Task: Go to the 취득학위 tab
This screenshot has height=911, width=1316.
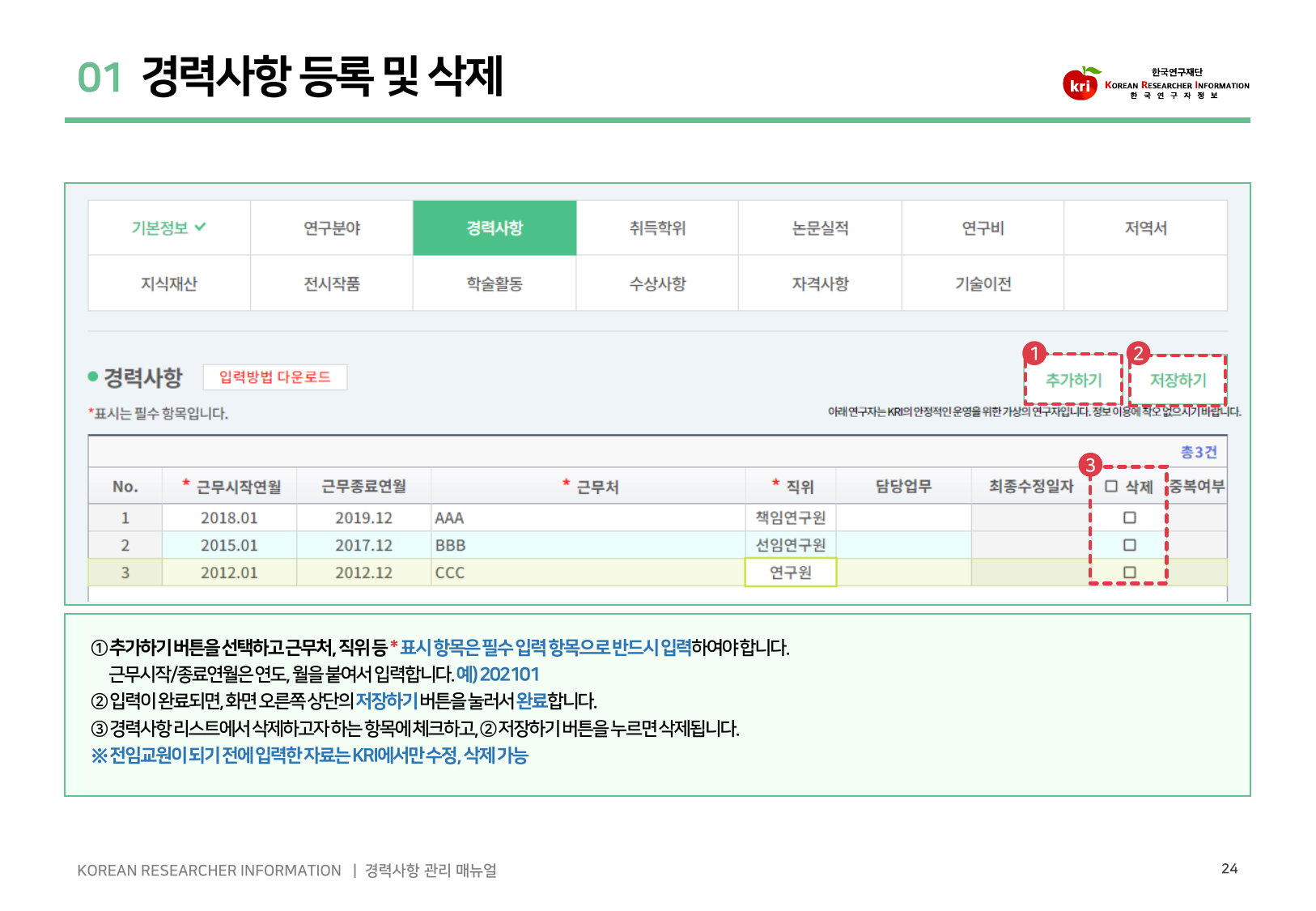Action: pos(657,228)
